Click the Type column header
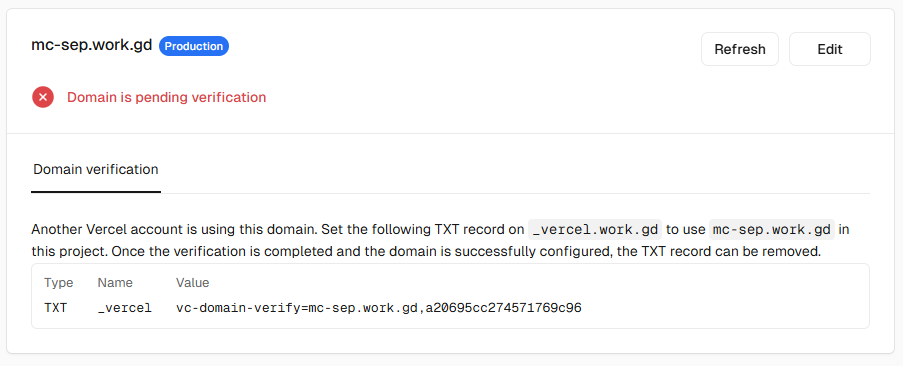Viewport: 903px width, 366px height. click(59, 283)
